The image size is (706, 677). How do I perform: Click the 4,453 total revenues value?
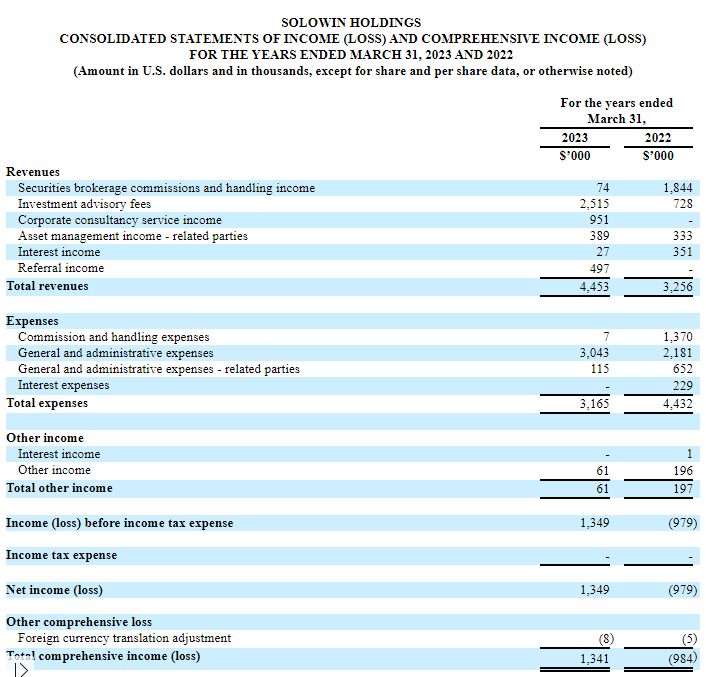tap(594, 287)
